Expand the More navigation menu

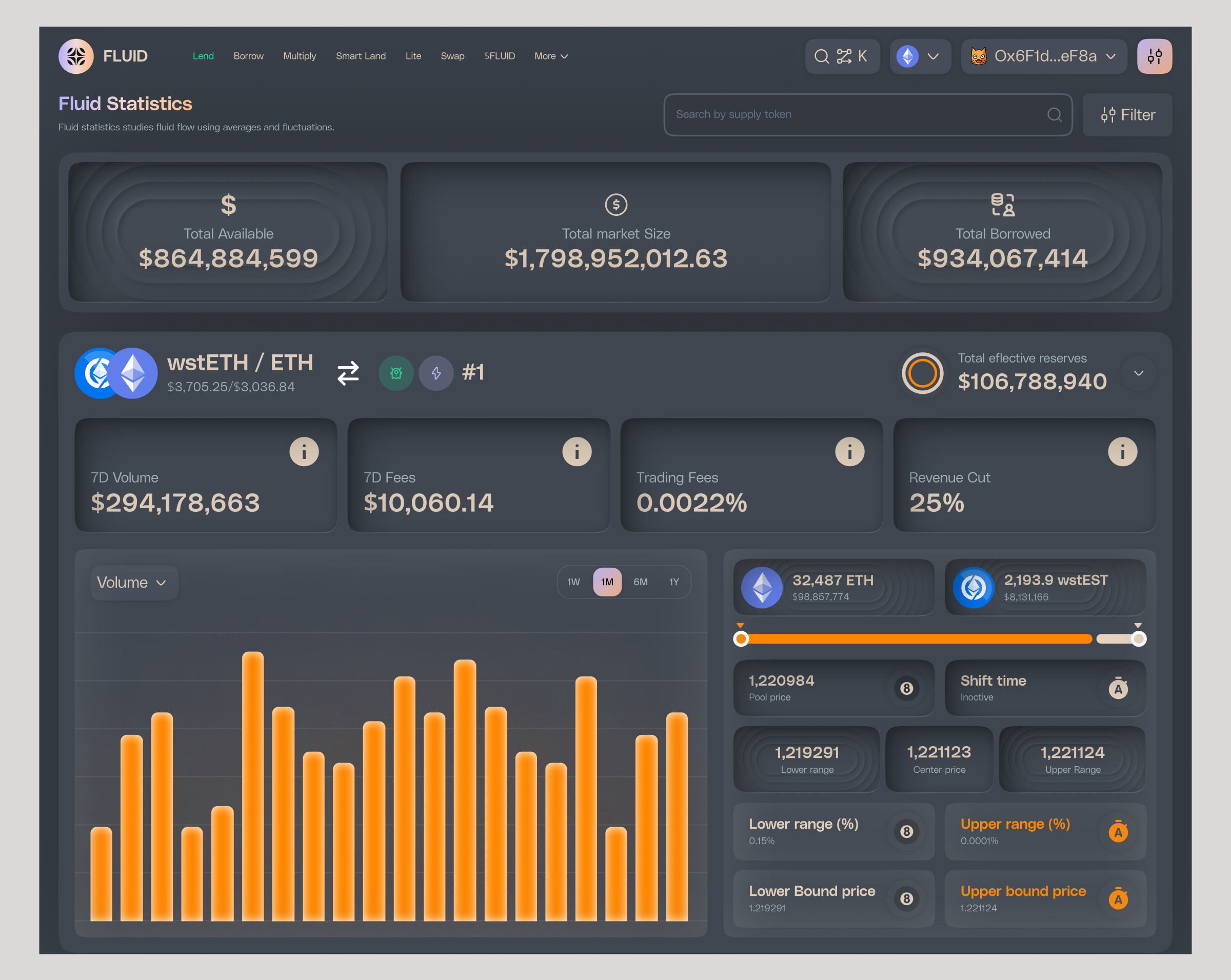(550, 56)
